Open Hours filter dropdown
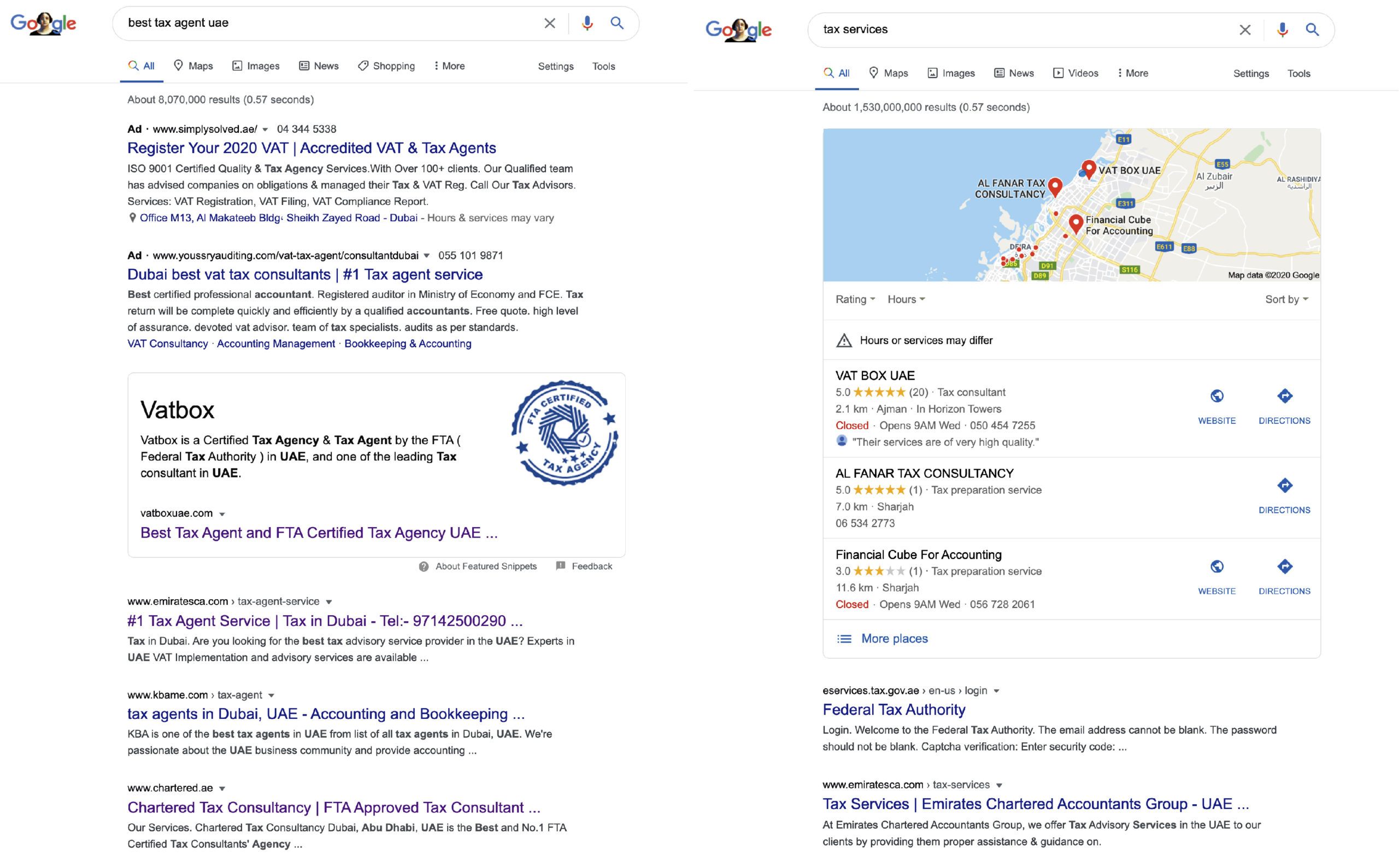Image resolution: width=1399 pixels, height=868 pixels. point(906,299)
